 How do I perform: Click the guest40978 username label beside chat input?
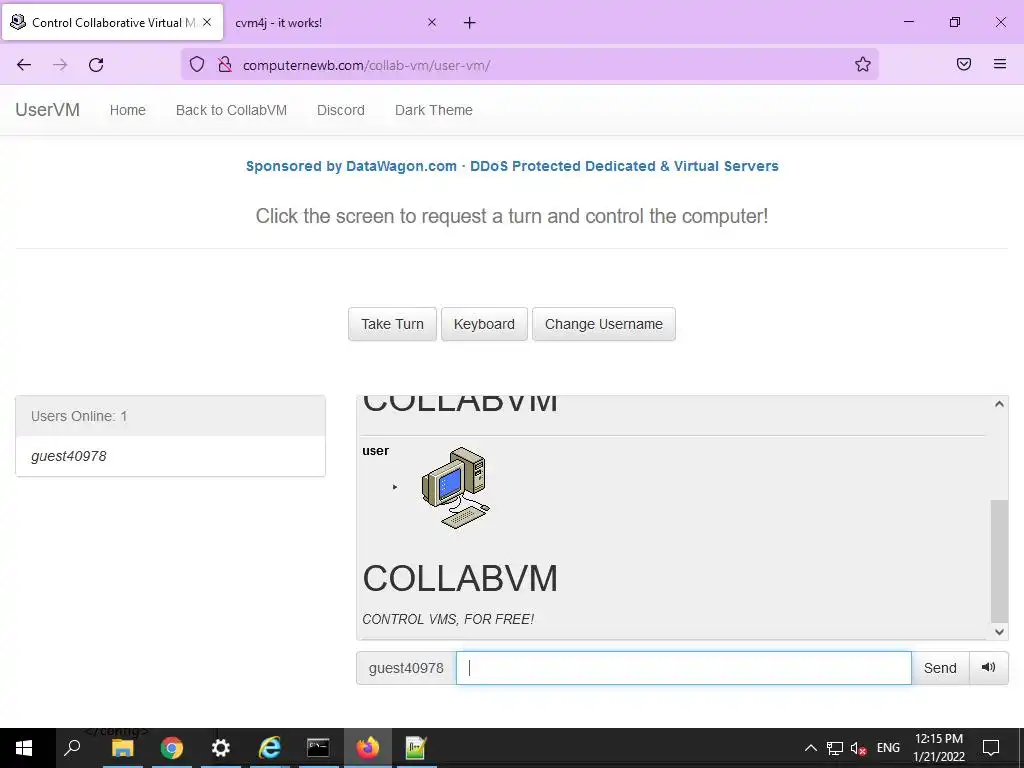(406, 667)
